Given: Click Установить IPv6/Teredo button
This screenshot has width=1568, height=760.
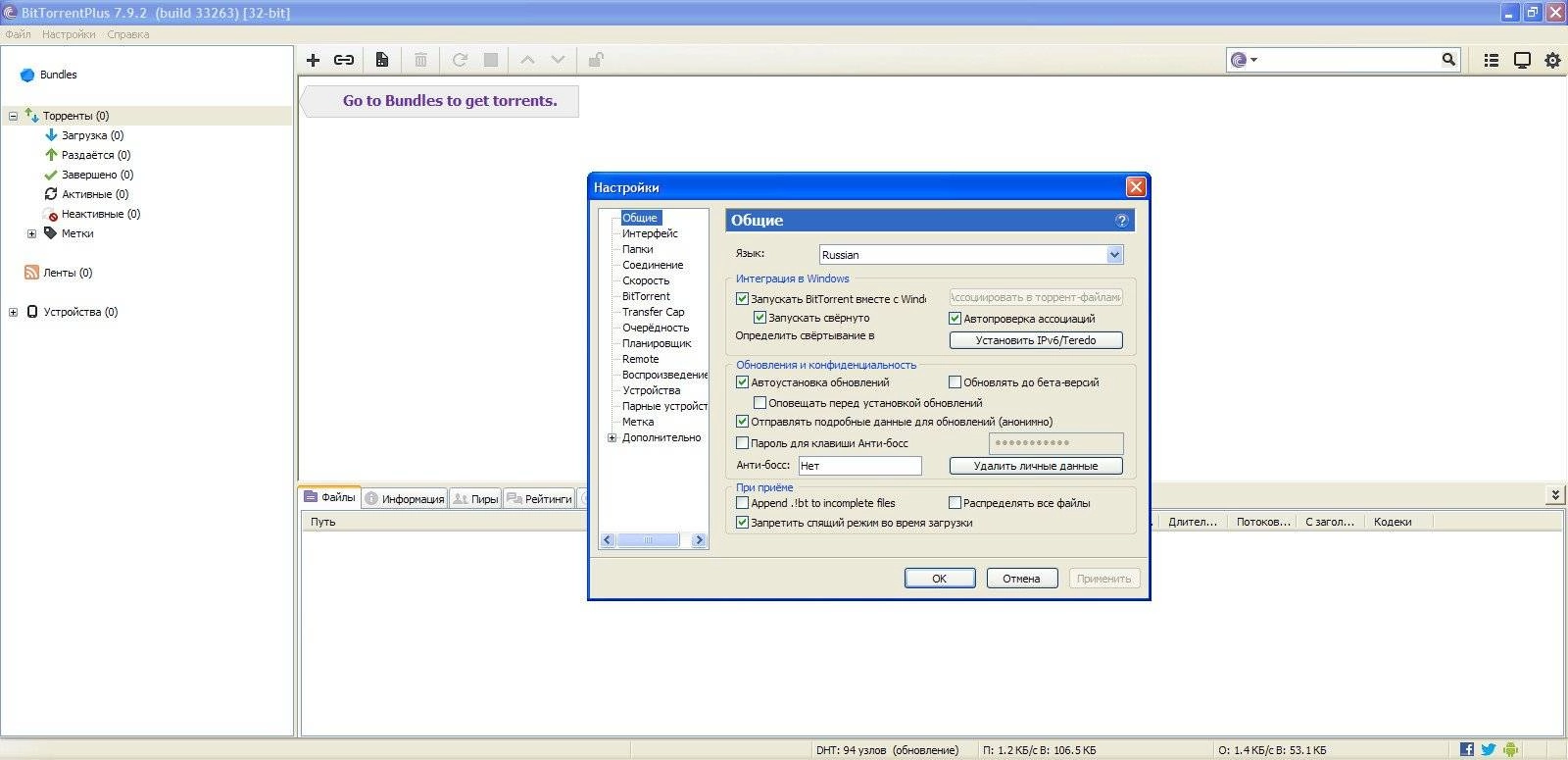Looking at the screenshot, I should pos(1036,340).
